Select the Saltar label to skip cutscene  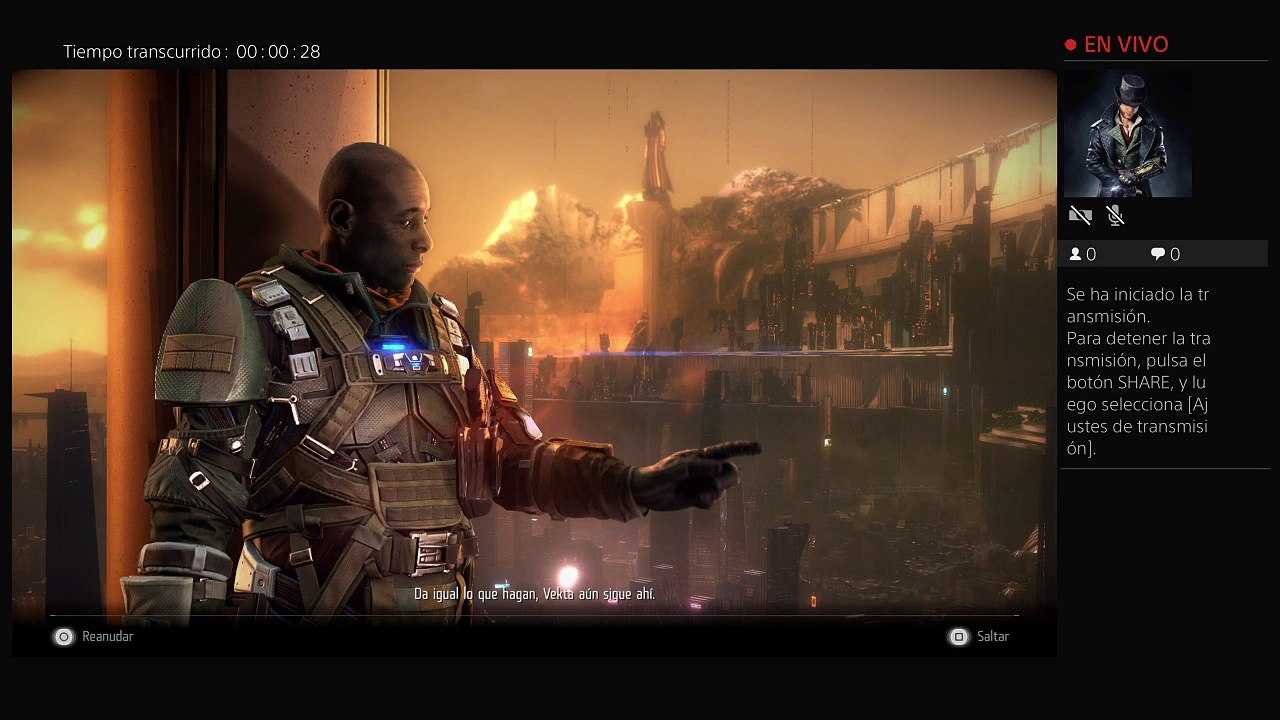coord(993,637)
